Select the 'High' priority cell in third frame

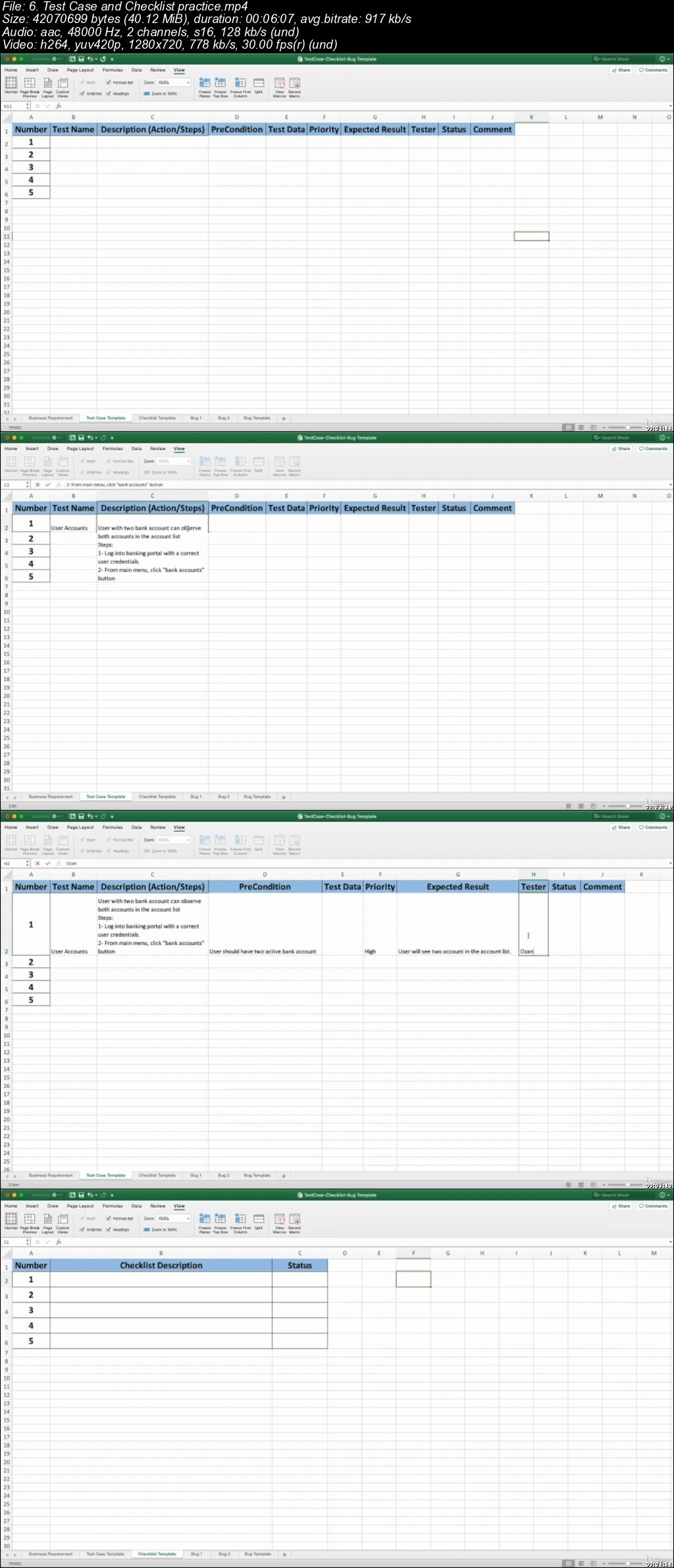pyautogui.click(x=380, y=925)
